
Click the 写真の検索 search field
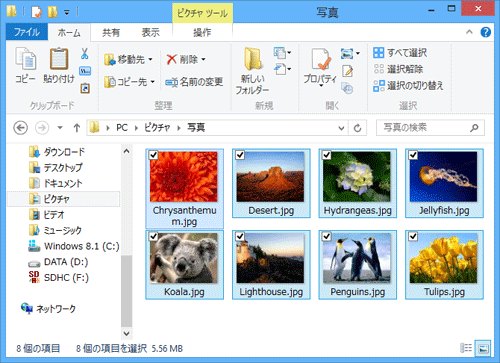click(x=430, y=128)
